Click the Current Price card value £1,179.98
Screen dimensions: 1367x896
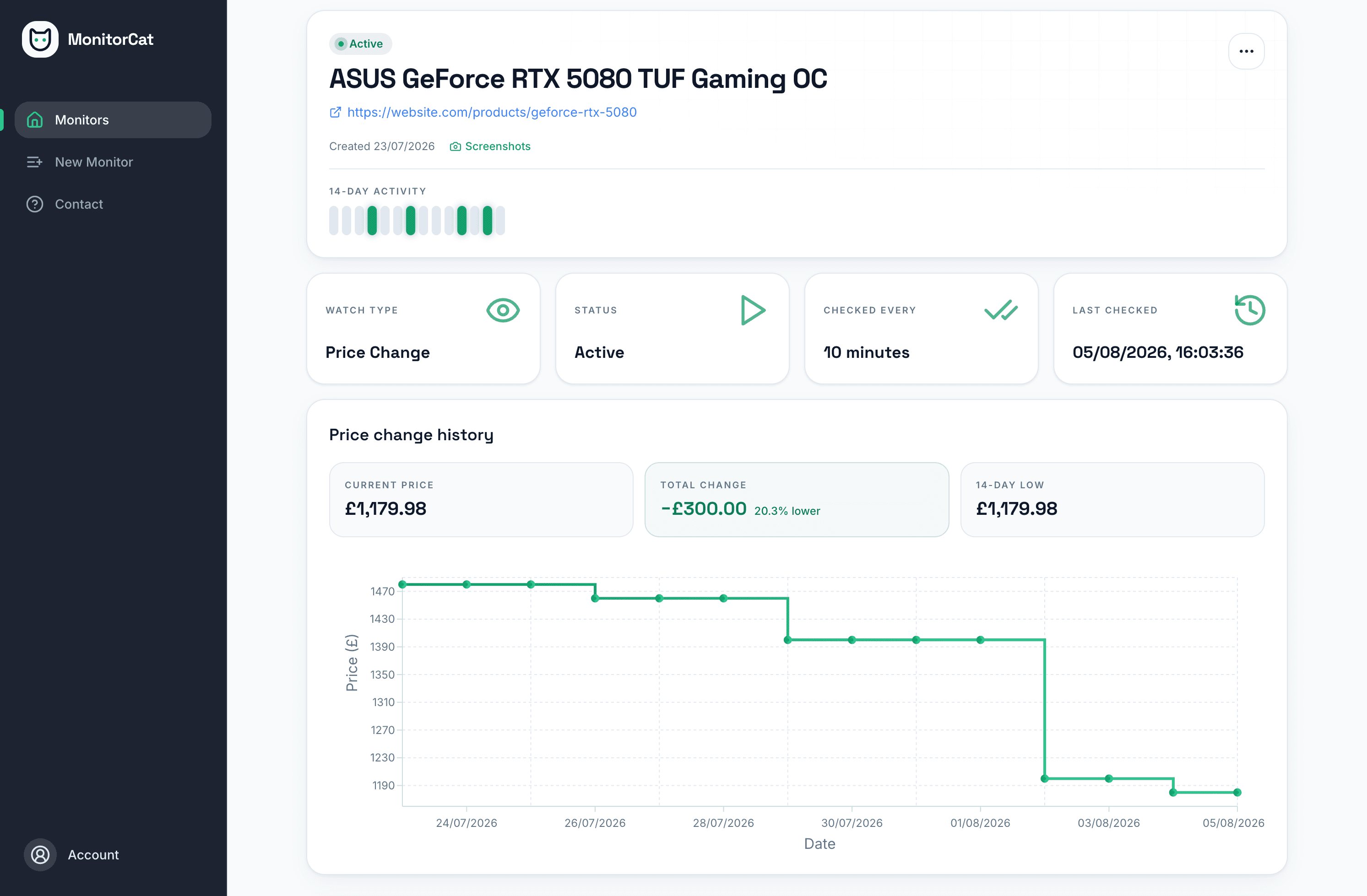pyautogui.click(x=385, y=508)
